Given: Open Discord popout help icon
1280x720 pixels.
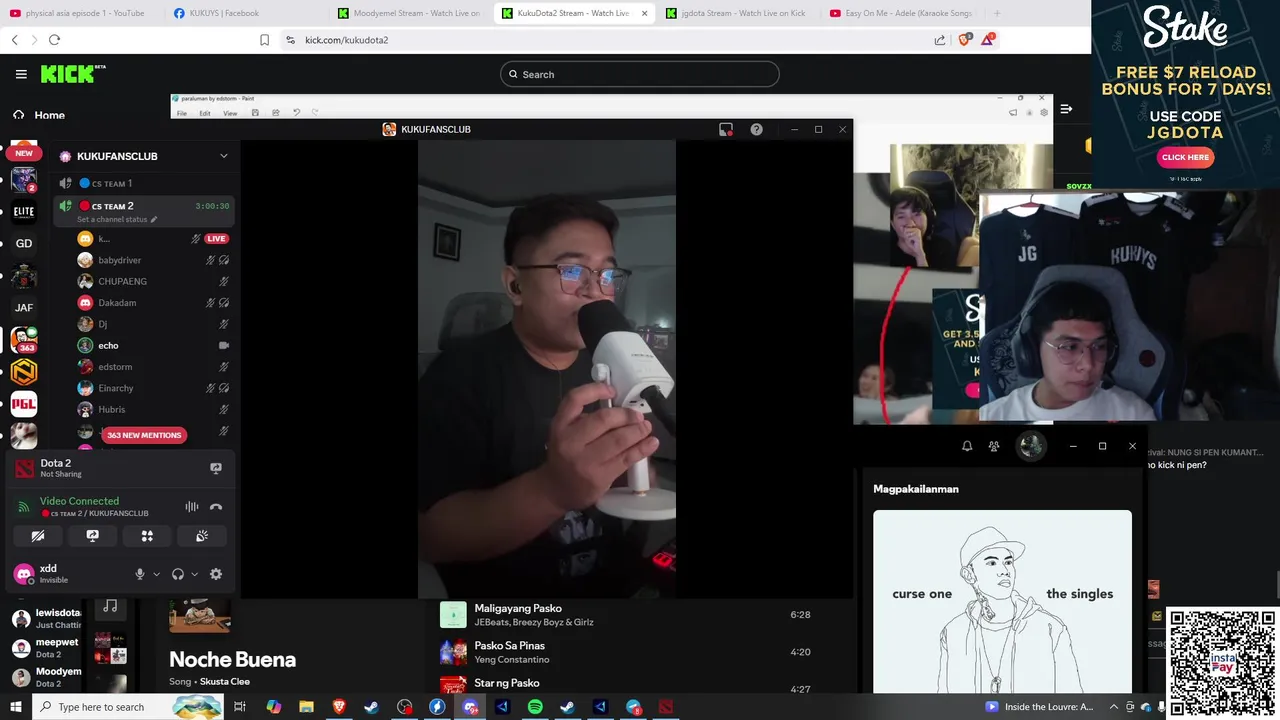Looking at the screenshot, I should pos(756,129).
